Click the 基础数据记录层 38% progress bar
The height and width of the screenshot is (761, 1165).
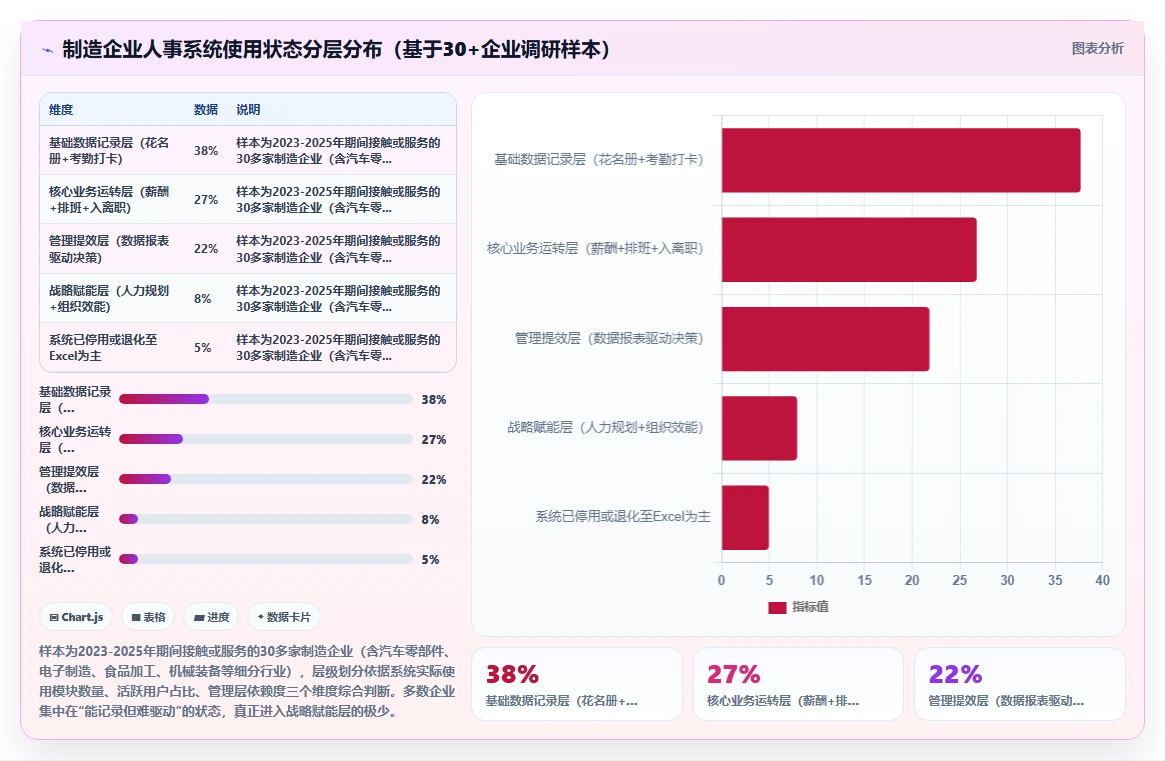click(265, 399)
